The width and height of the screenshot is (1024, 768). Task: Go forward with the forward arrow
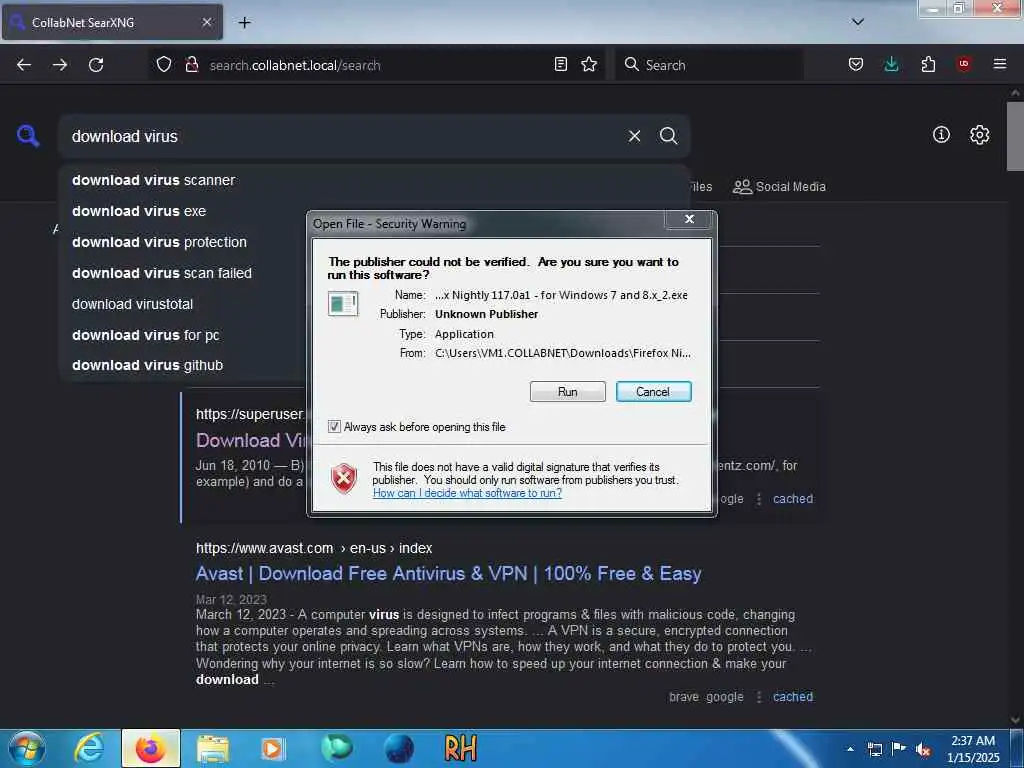pos(60,65)
